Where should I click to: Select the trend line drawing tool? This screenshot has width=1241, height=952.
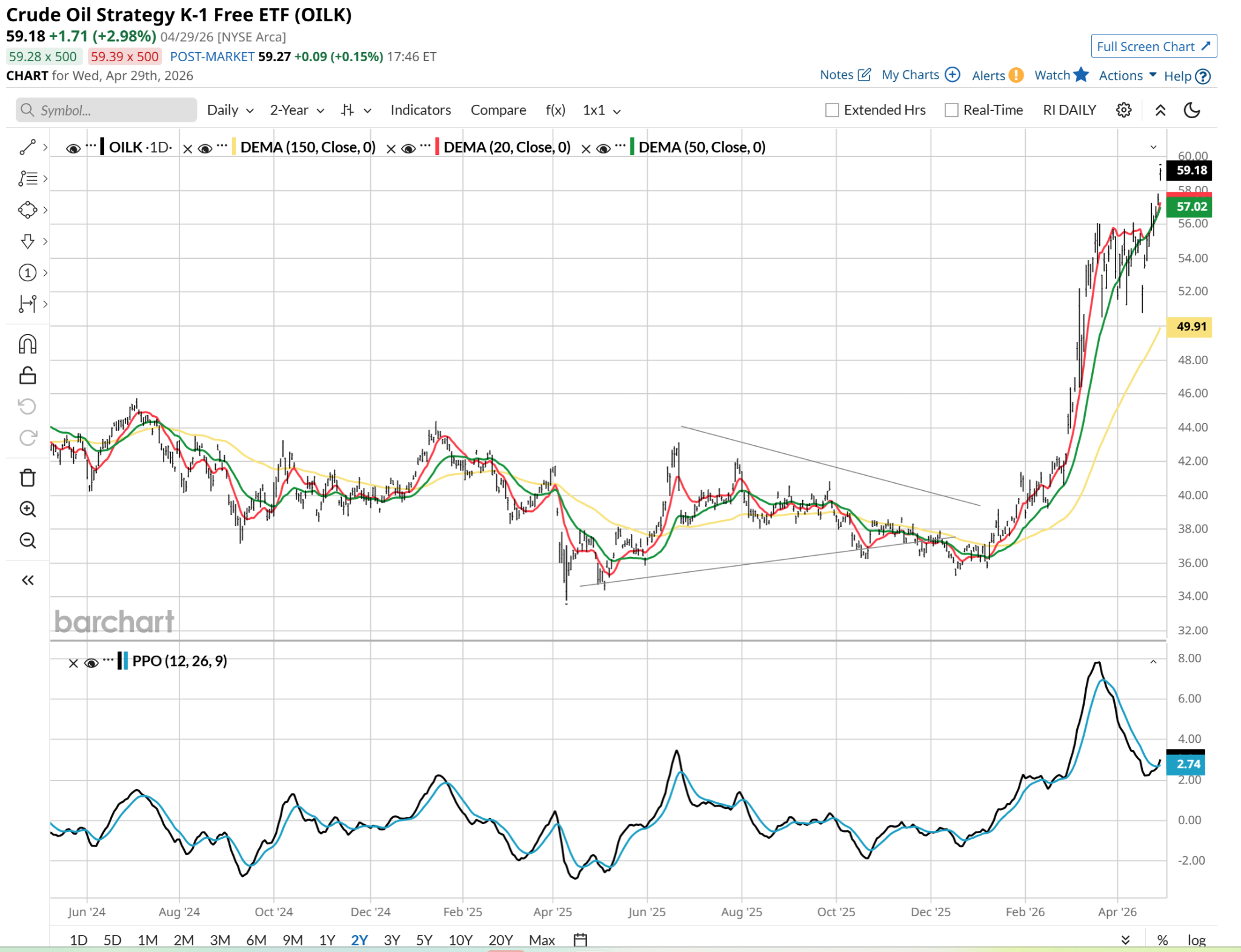[27, 147]
